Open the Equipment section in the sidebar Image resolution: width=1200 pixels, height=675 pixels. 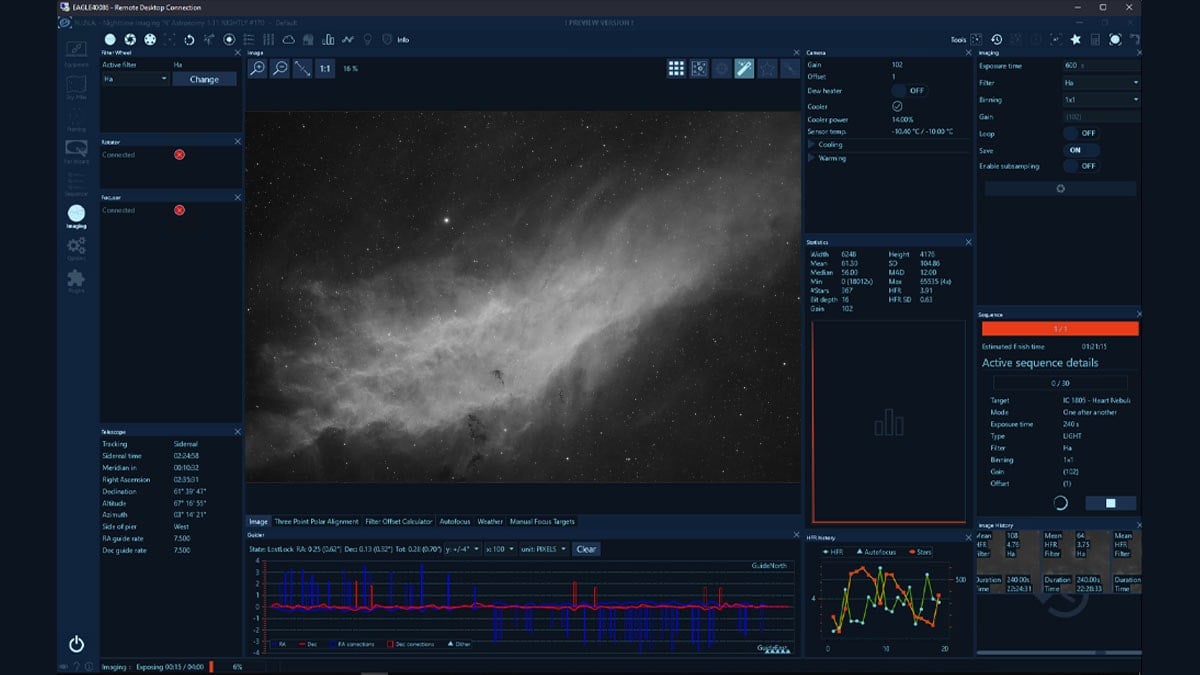[x=76, y=51]
